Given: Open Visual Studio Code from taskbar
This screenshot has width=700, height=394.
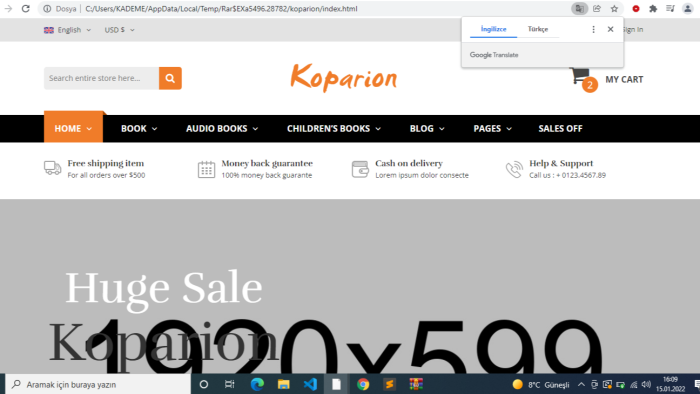Looking at the screenshot, I should [310, 384].
